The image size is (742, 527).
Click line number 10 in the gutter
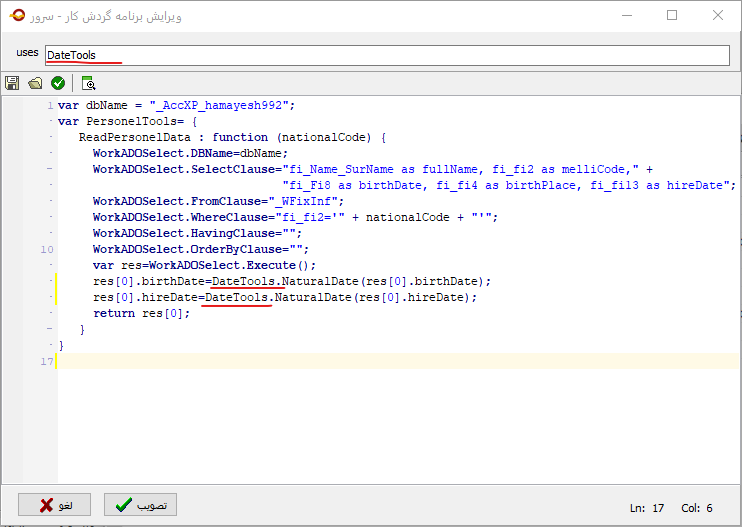(x=47, y=249)
